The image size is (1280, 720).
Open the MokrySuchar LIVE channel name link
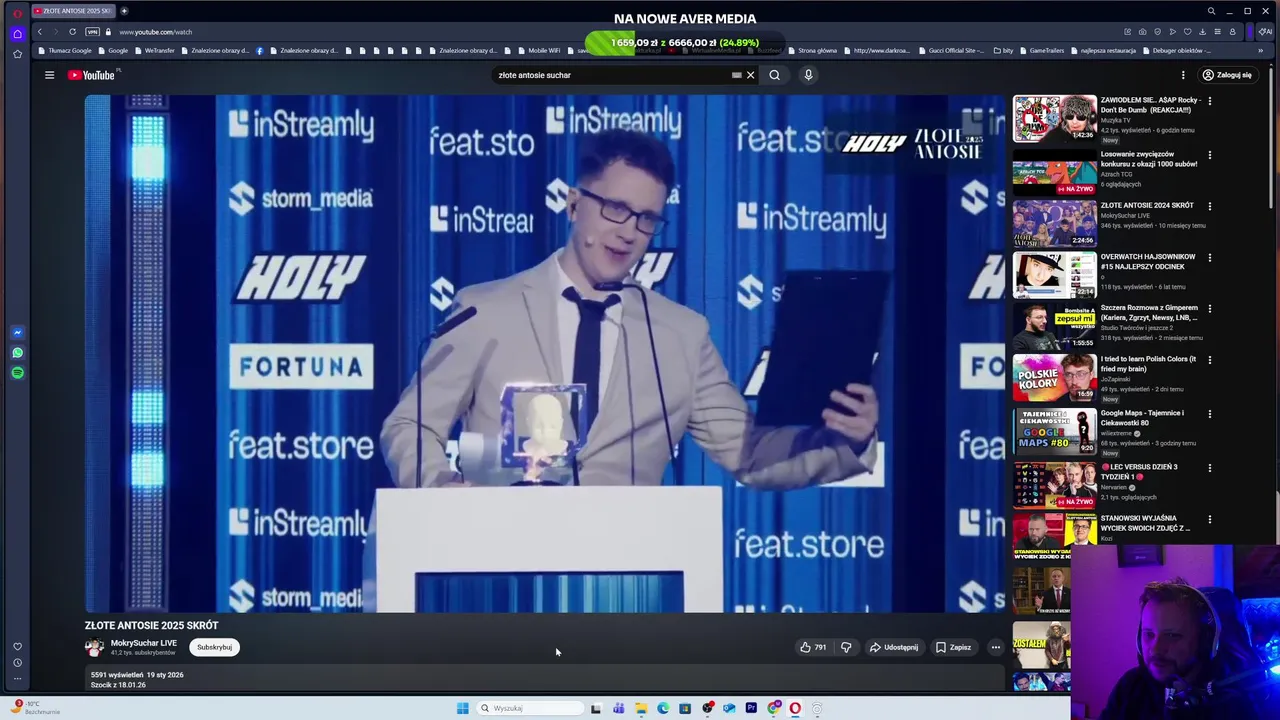click(144, 643)
